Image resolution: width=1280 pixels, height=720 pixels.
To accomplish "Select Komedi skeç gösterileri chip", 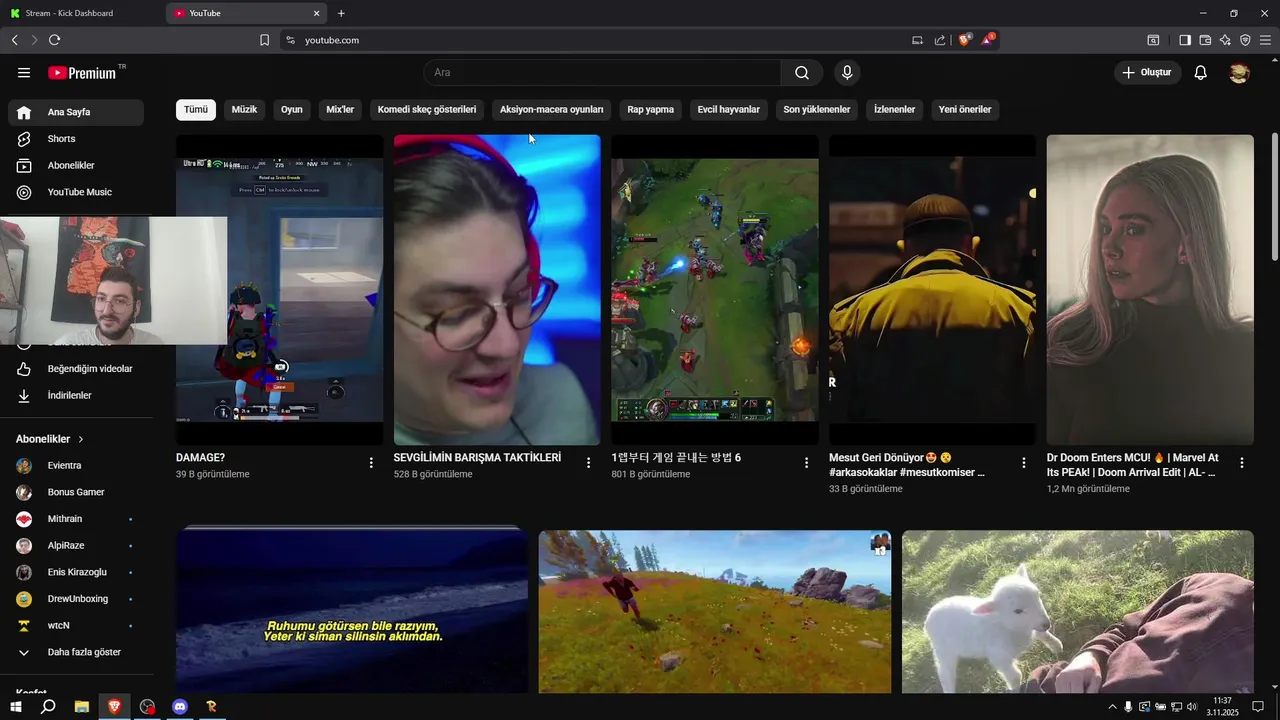I will (x=427, y=110).
